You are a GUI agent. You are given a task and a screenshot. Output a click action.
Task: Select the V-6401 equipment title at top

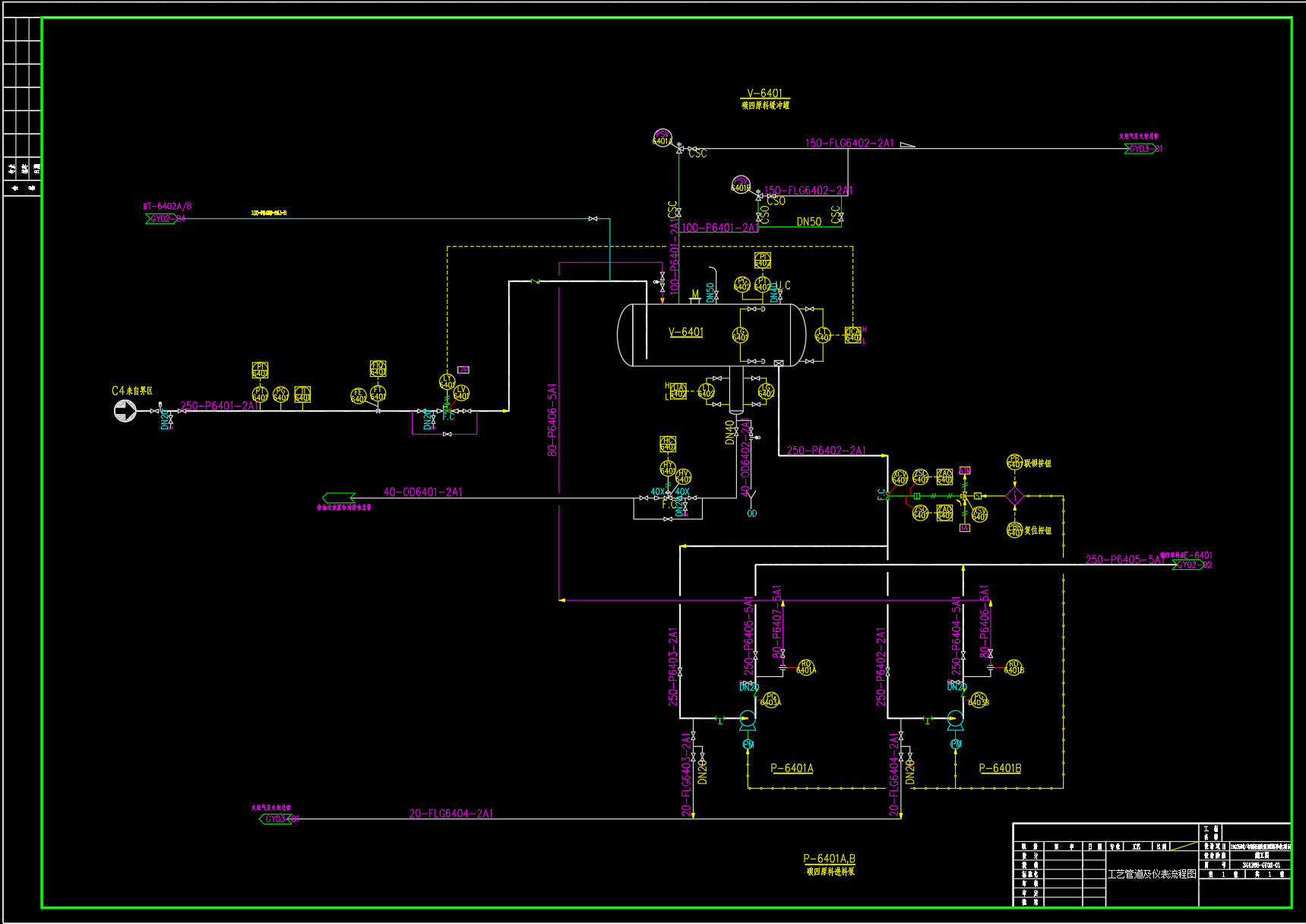tap(764, 93)
